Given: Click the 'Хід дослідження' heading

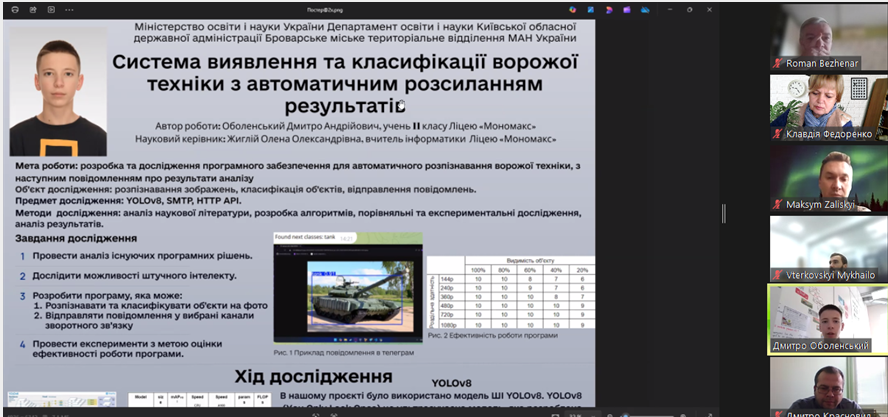Looking at the screenshot, I should pos(314,377).
